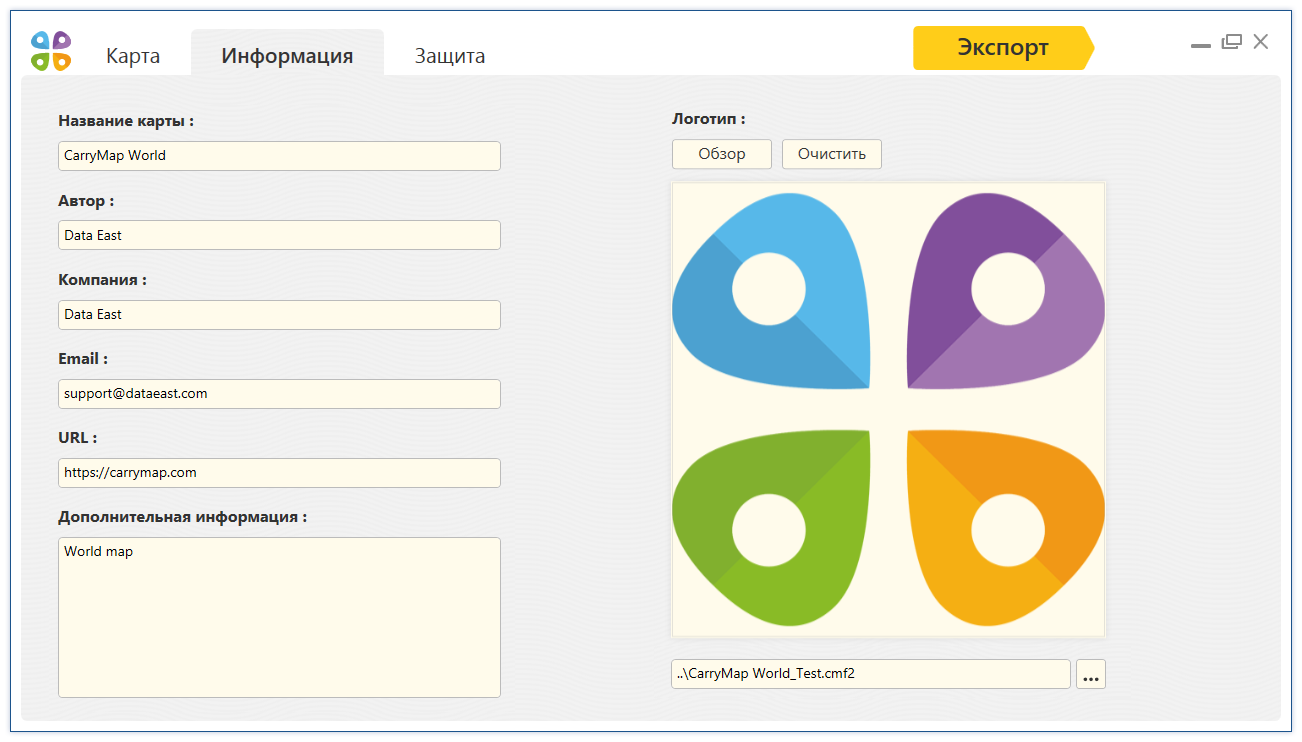Screen dimensions: 1302x742
Task: Click the Название карты input field
Action: (279, 156)
